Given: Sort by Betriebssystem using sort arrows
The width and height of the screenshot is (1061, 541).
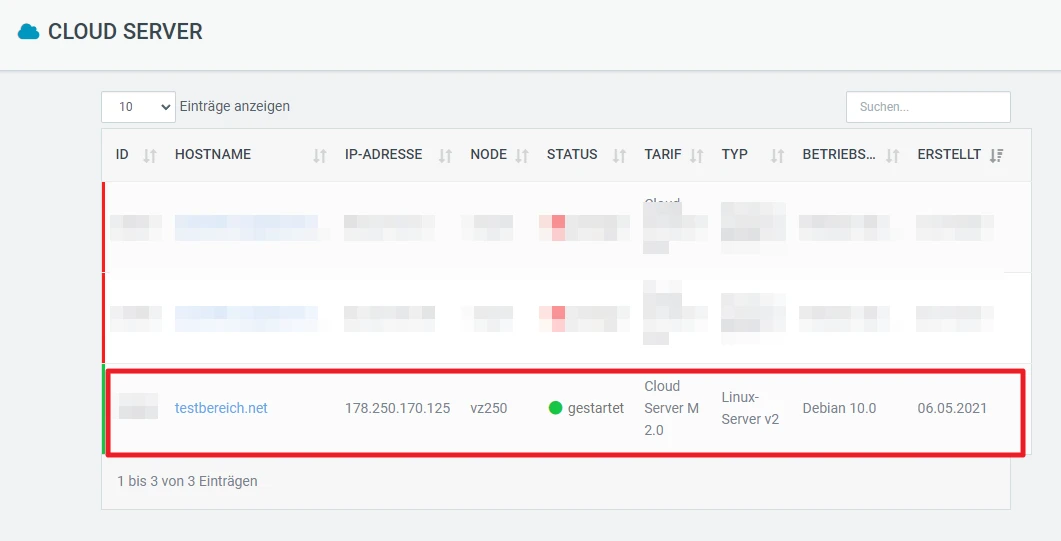Looking at the screenshot, I should tap(893, 155).
